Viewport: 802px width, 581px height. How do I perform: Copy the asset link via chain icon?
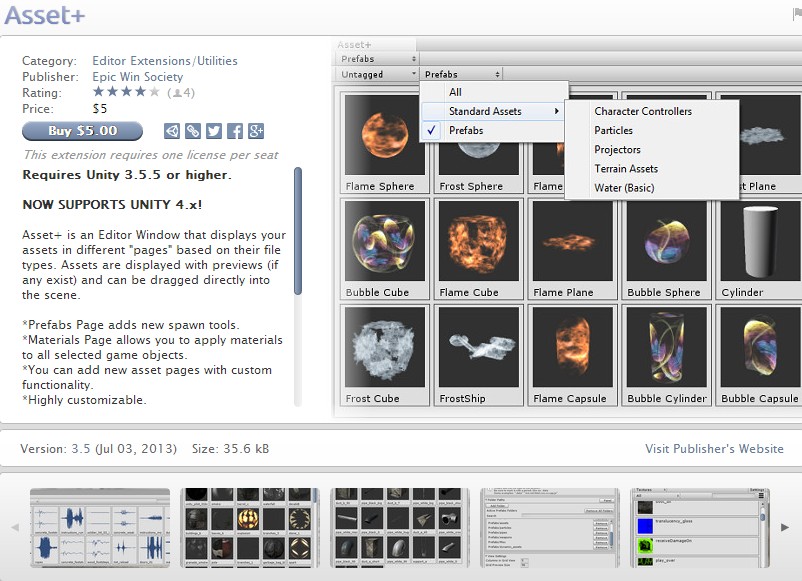pos(193,131)
